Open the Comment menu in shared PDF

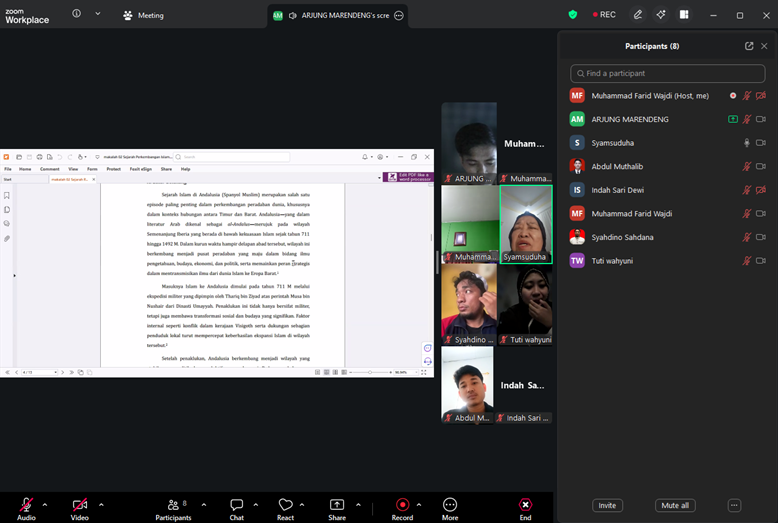pyautogui.click(x=50, y=169)
